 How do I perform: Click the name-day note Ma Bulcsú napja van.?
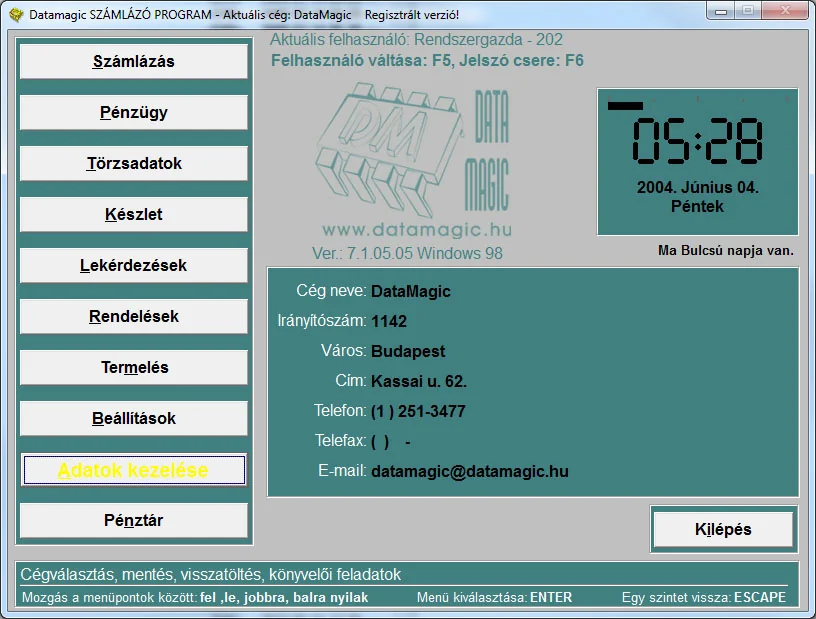click(x=725, y=250)
